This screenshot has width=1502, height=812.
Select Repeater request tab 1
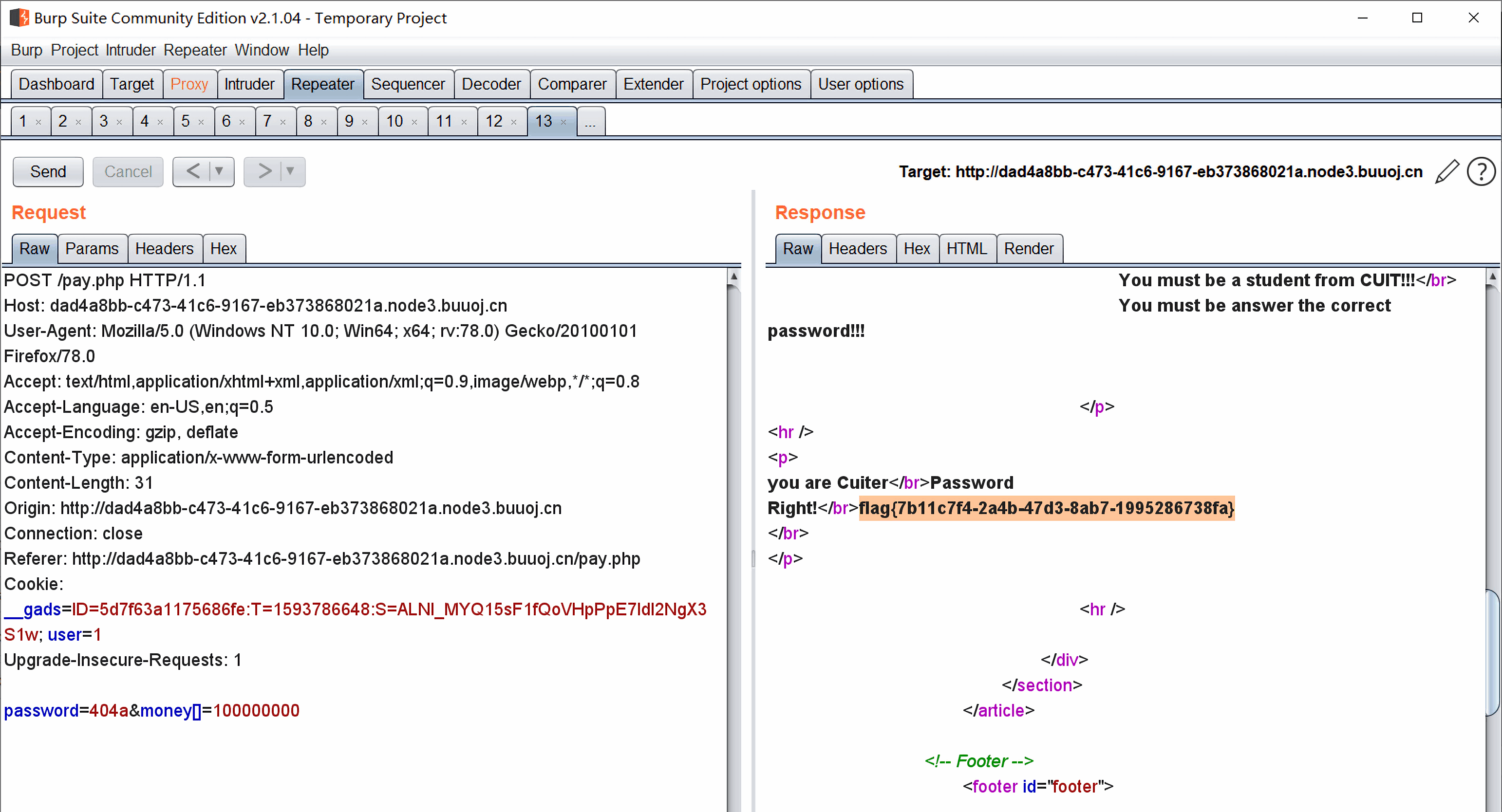23,121
